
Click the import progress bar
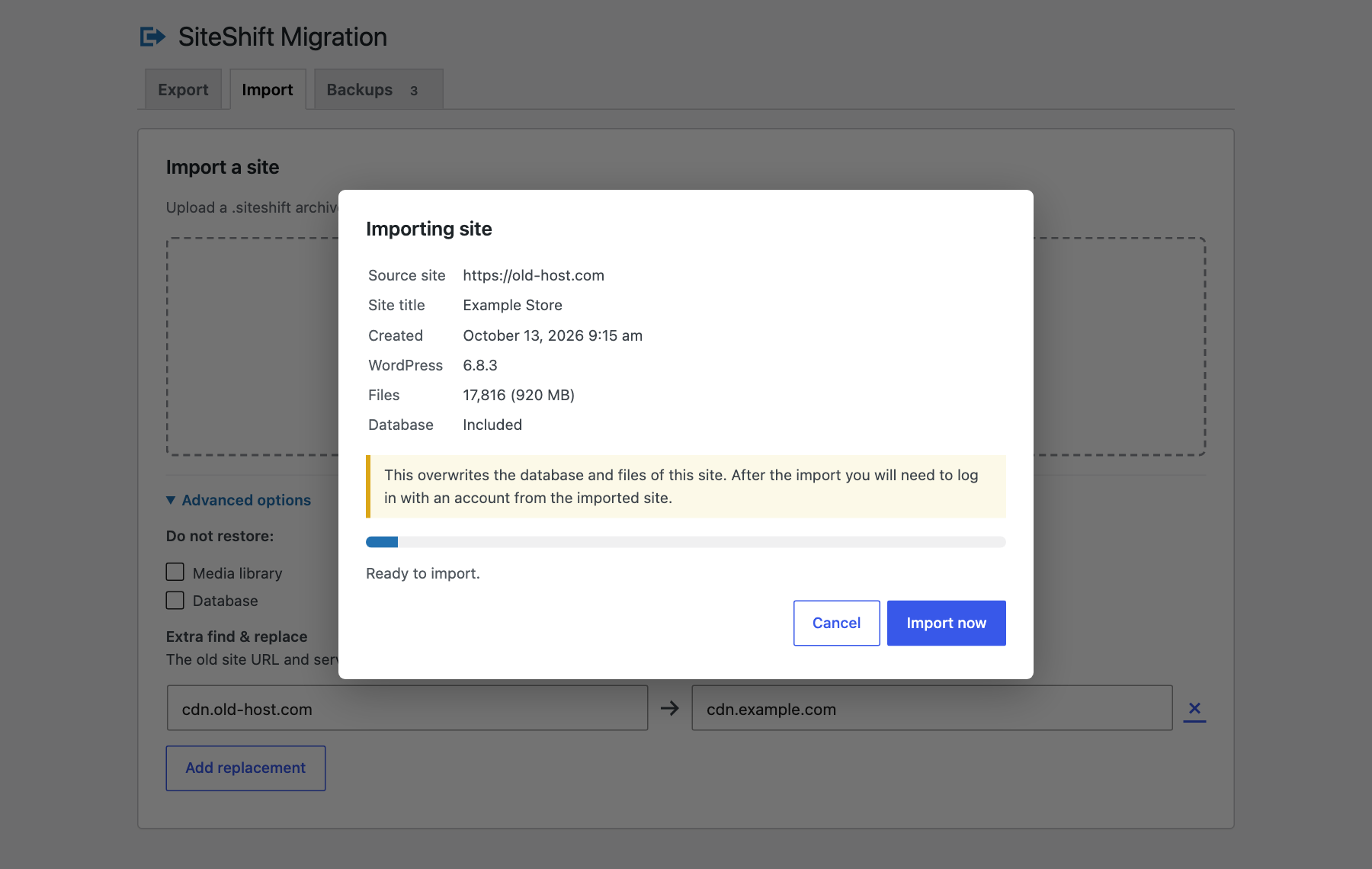point(686,542)
